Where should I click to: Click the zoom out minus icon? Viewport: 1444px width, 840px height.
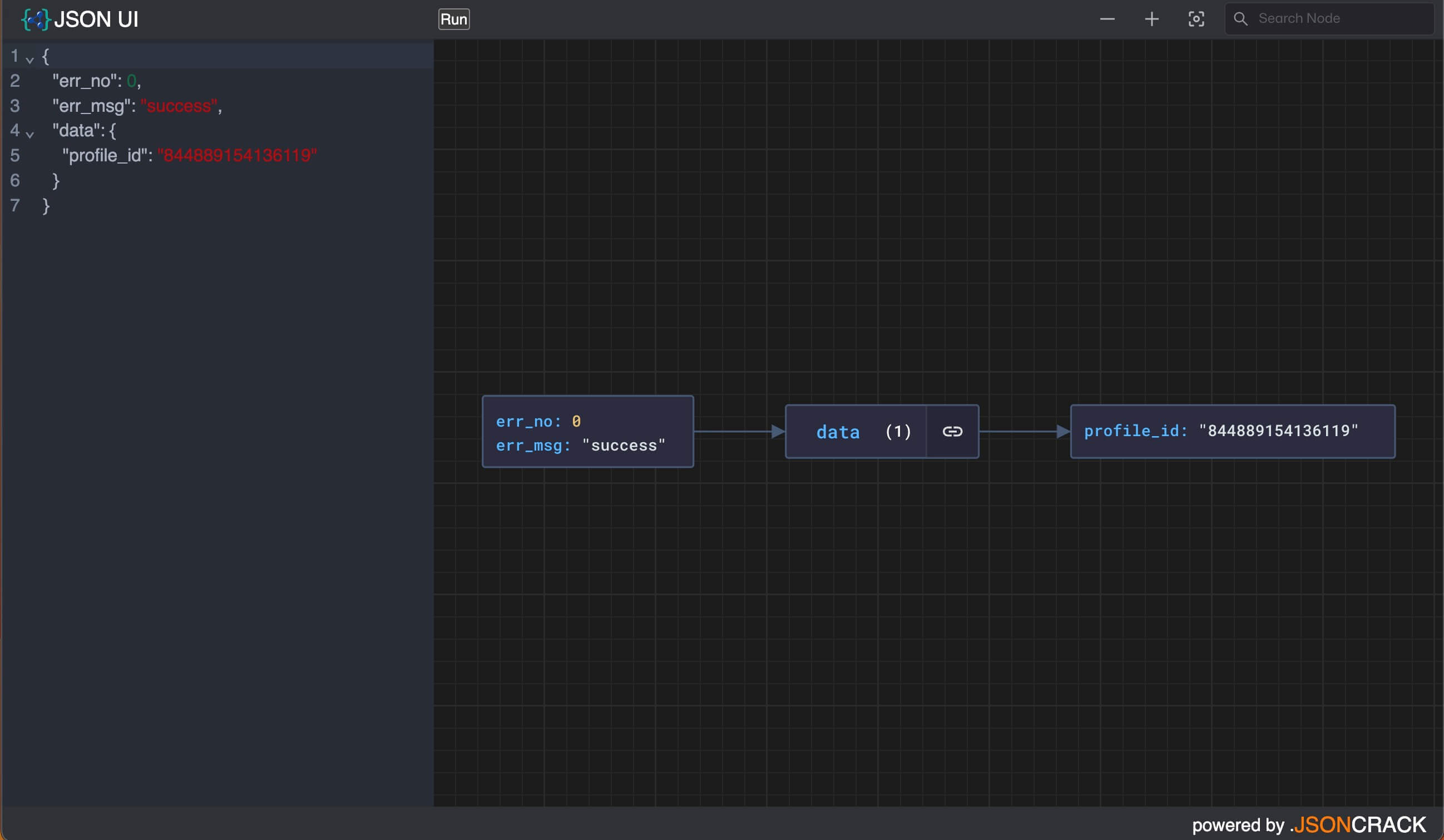coord(1107,19)
